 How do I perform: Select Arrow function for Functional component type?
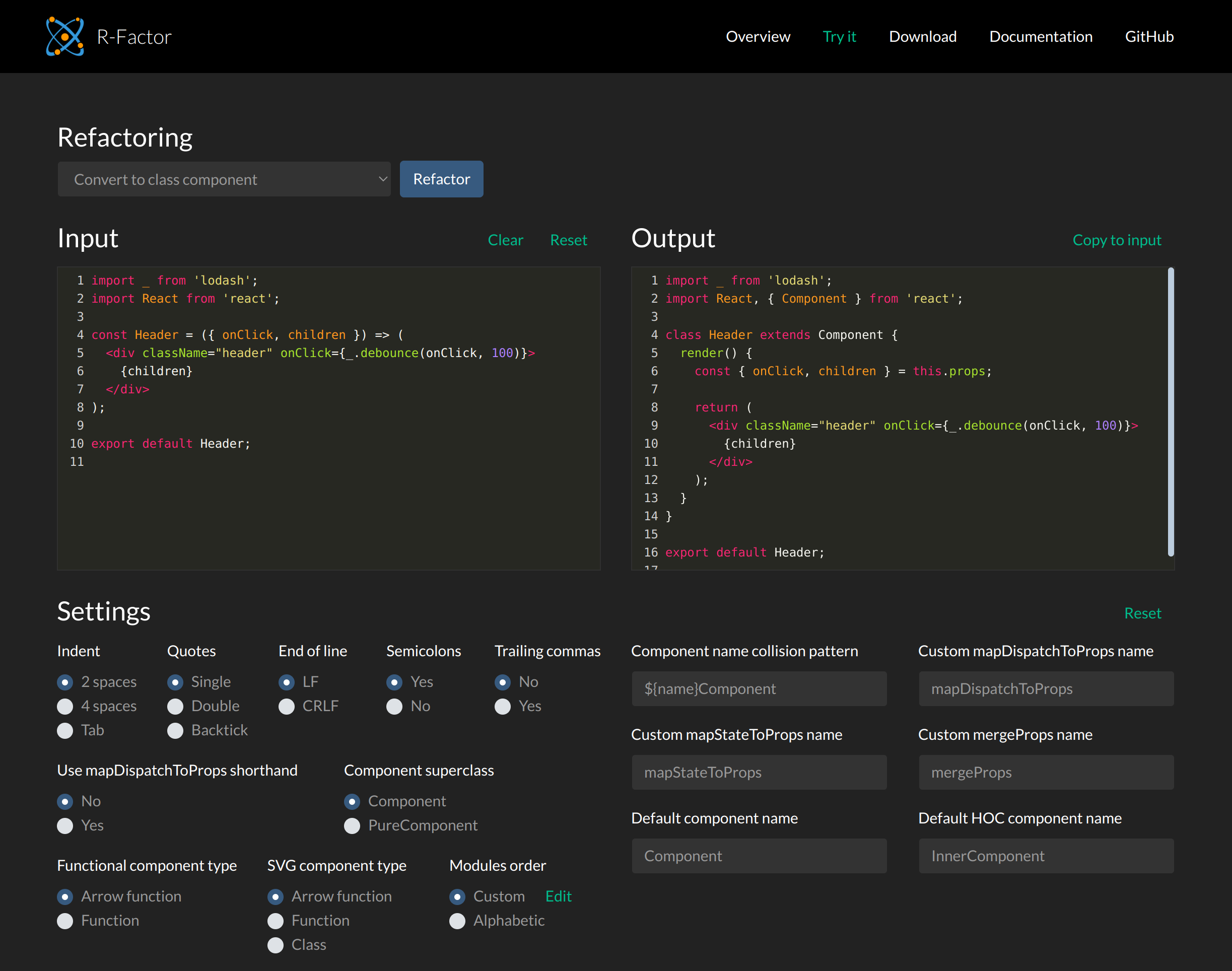[65, 896]
